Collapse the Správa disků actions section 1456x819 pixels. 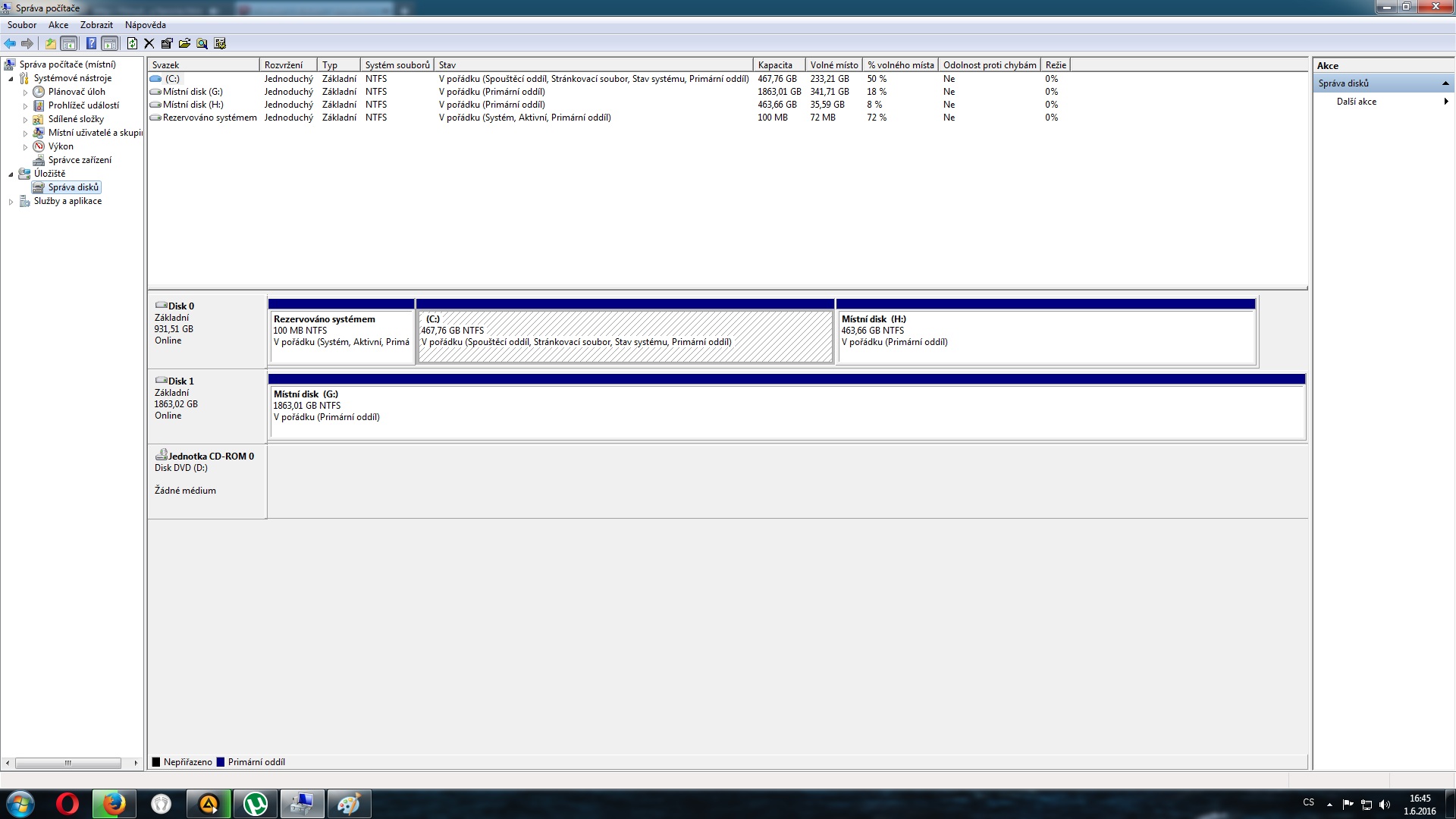1445,83
